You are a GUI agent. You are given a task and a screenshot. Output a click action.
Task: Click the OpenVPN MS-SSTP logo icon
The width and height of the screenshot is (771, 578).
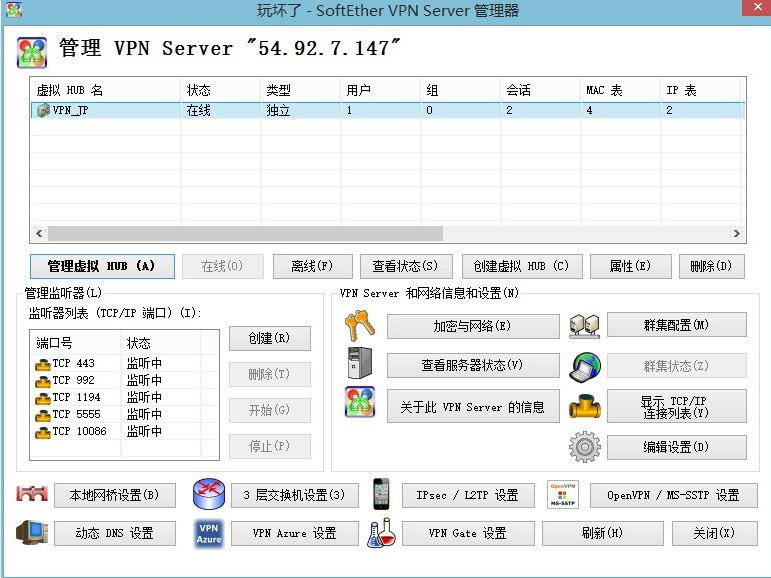coord(563,494)
